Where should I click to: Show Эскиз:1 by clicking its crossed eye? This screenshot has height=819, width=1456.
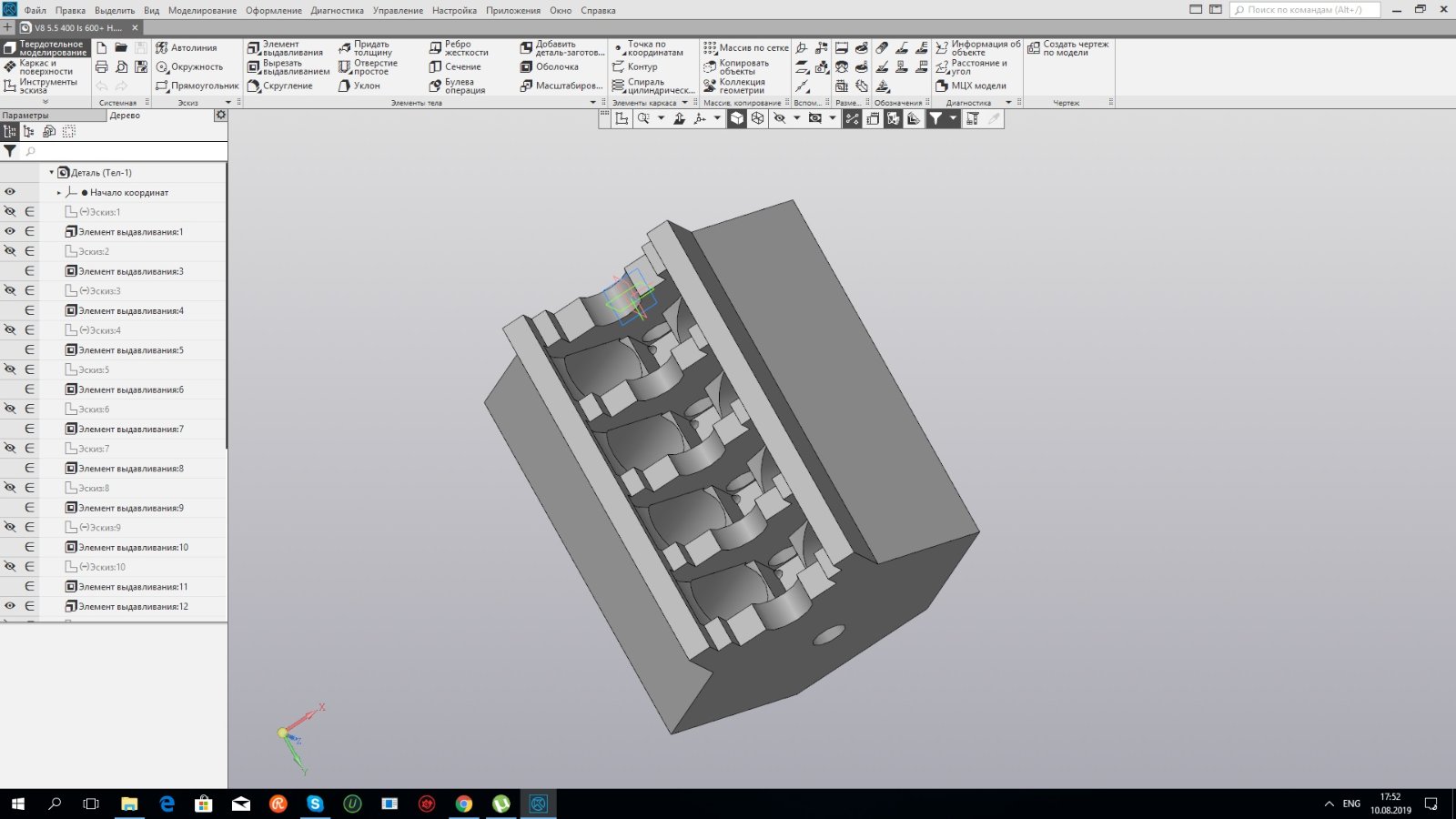pyautogui.click(x=10, y=212)
